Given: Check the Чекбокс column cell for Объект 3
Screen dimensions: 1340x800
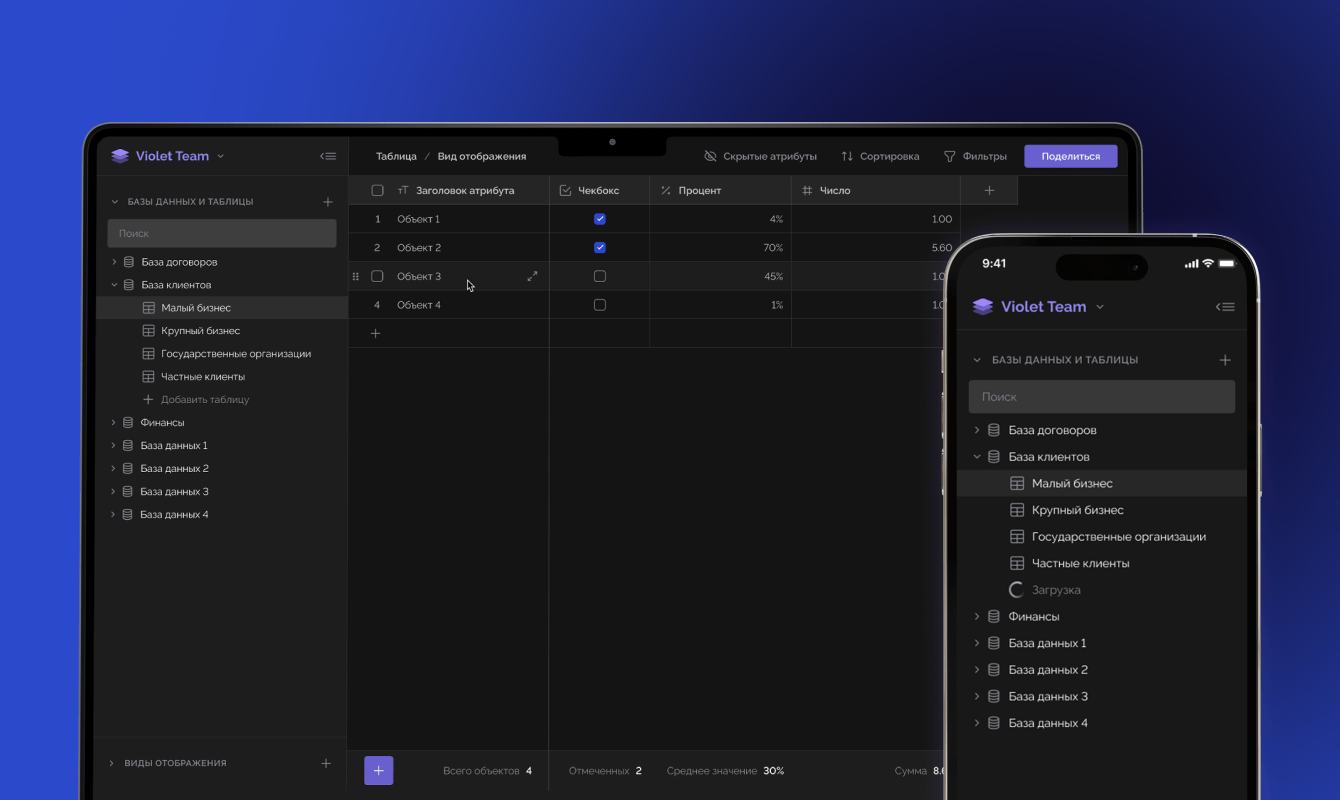Looking at the screenshot, I should point(600,276).
